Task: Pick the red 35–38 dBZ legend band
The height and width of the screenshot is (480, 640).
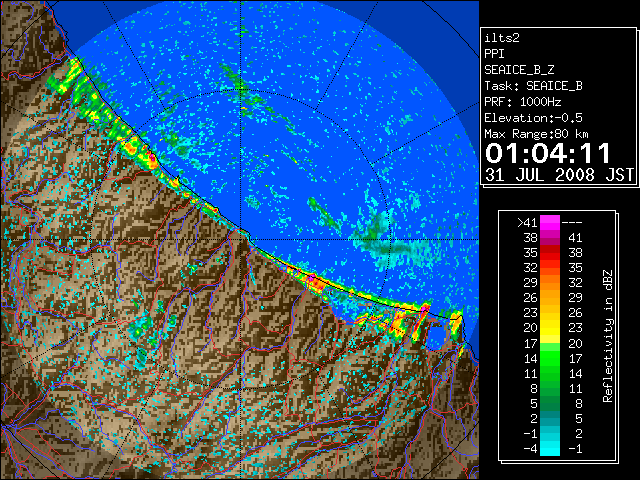Action: 550,253
